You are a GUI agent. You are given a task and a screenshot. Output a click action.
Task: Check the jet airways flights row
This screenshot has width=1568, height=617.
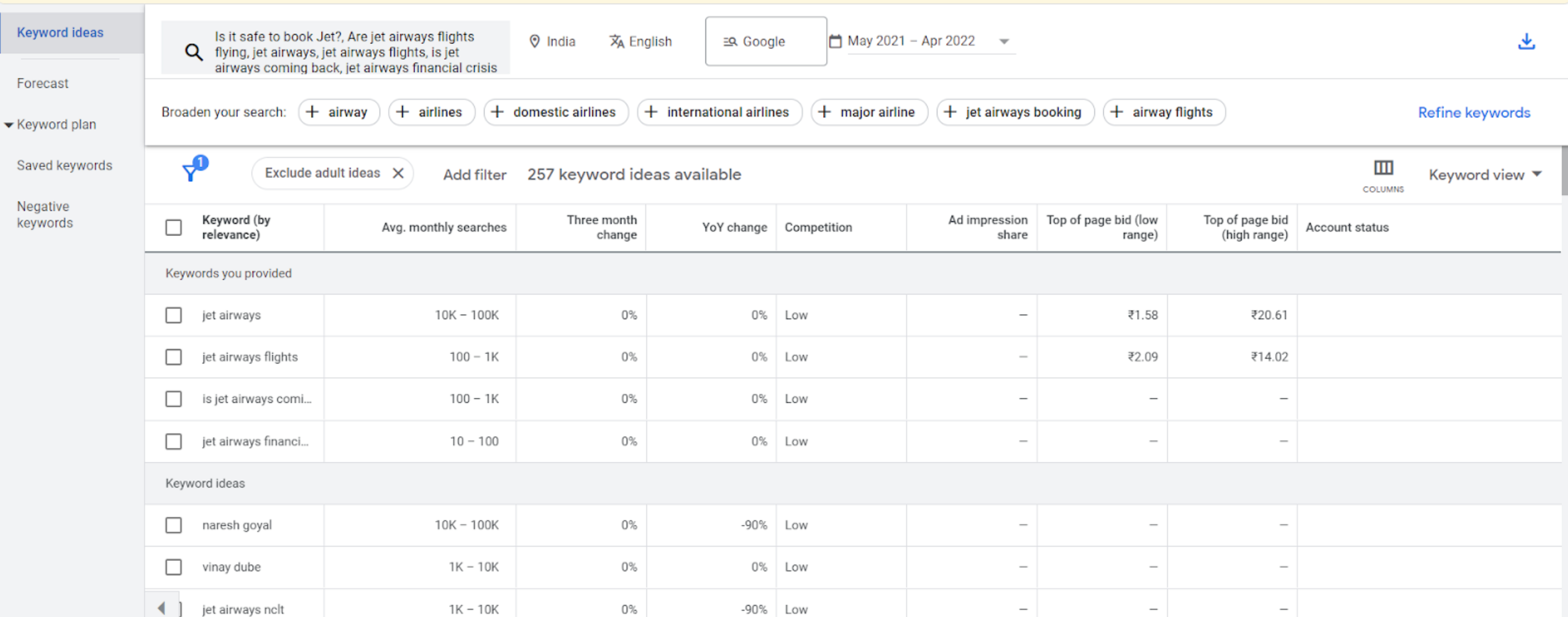coord(174,357)
